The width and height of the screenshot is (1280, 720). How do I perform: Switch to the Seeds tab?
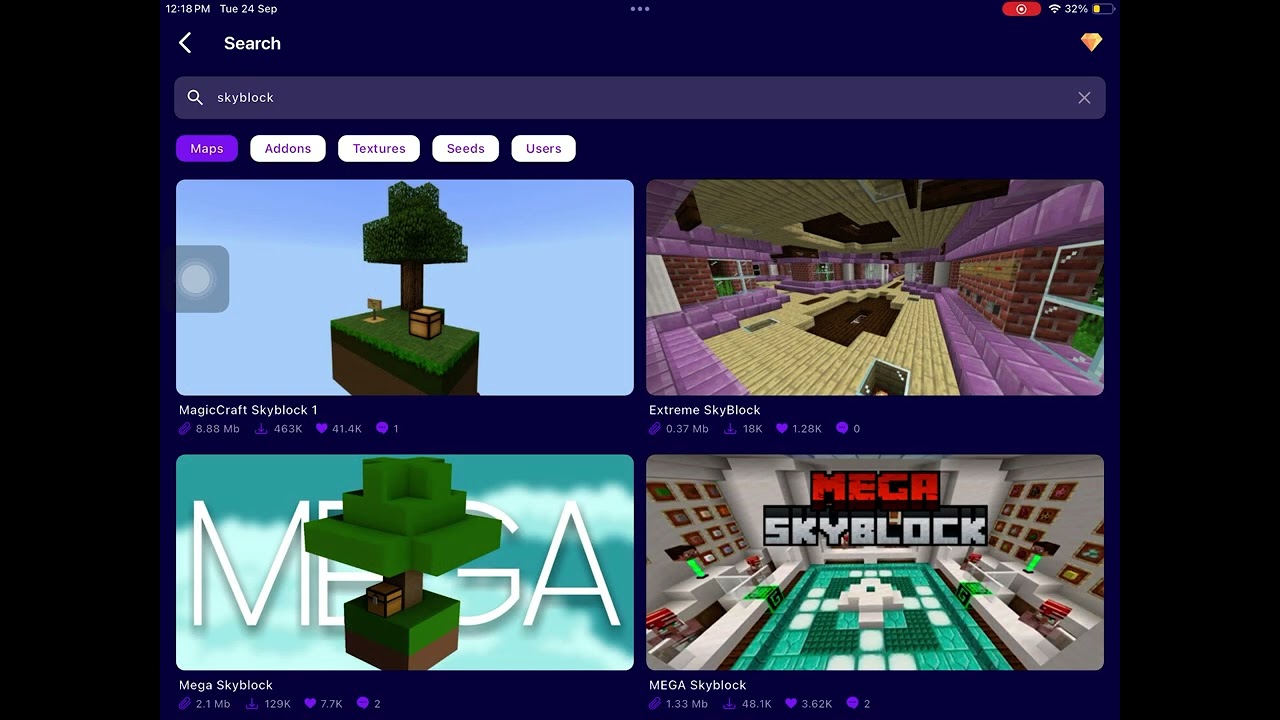click(x=466, y=148)
